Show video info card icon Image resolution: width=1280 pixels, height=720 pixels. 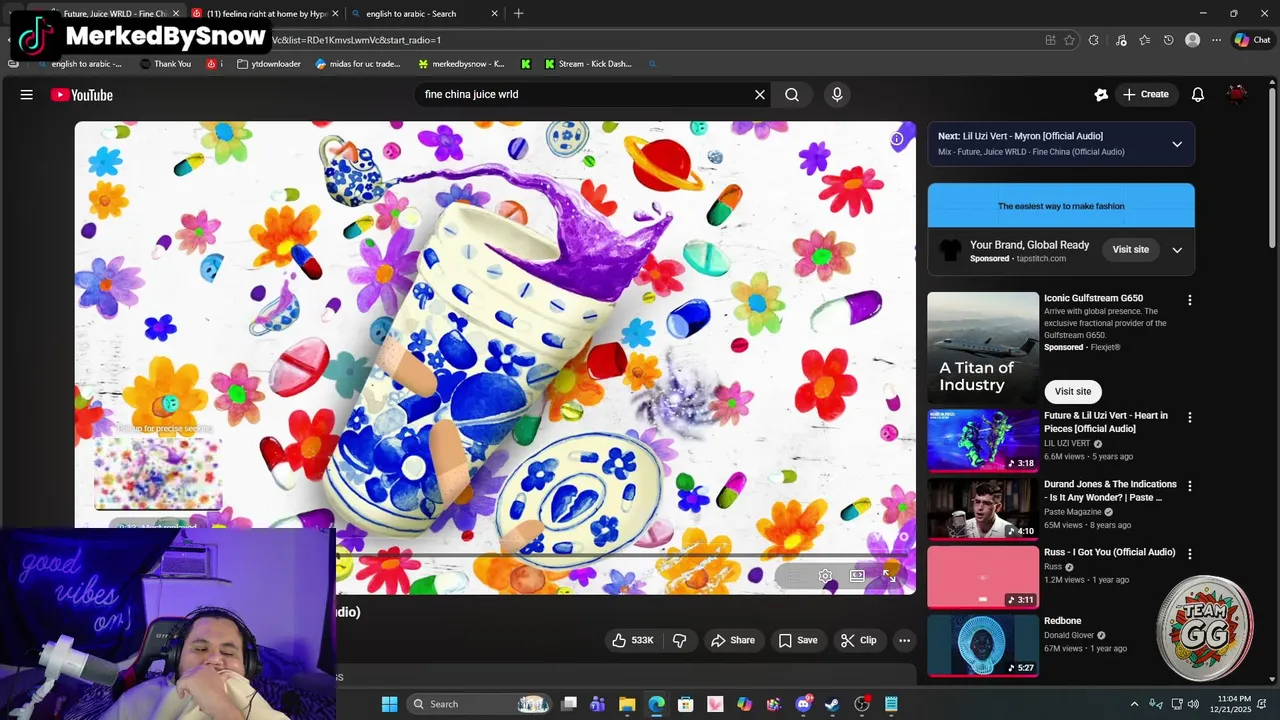897,139
